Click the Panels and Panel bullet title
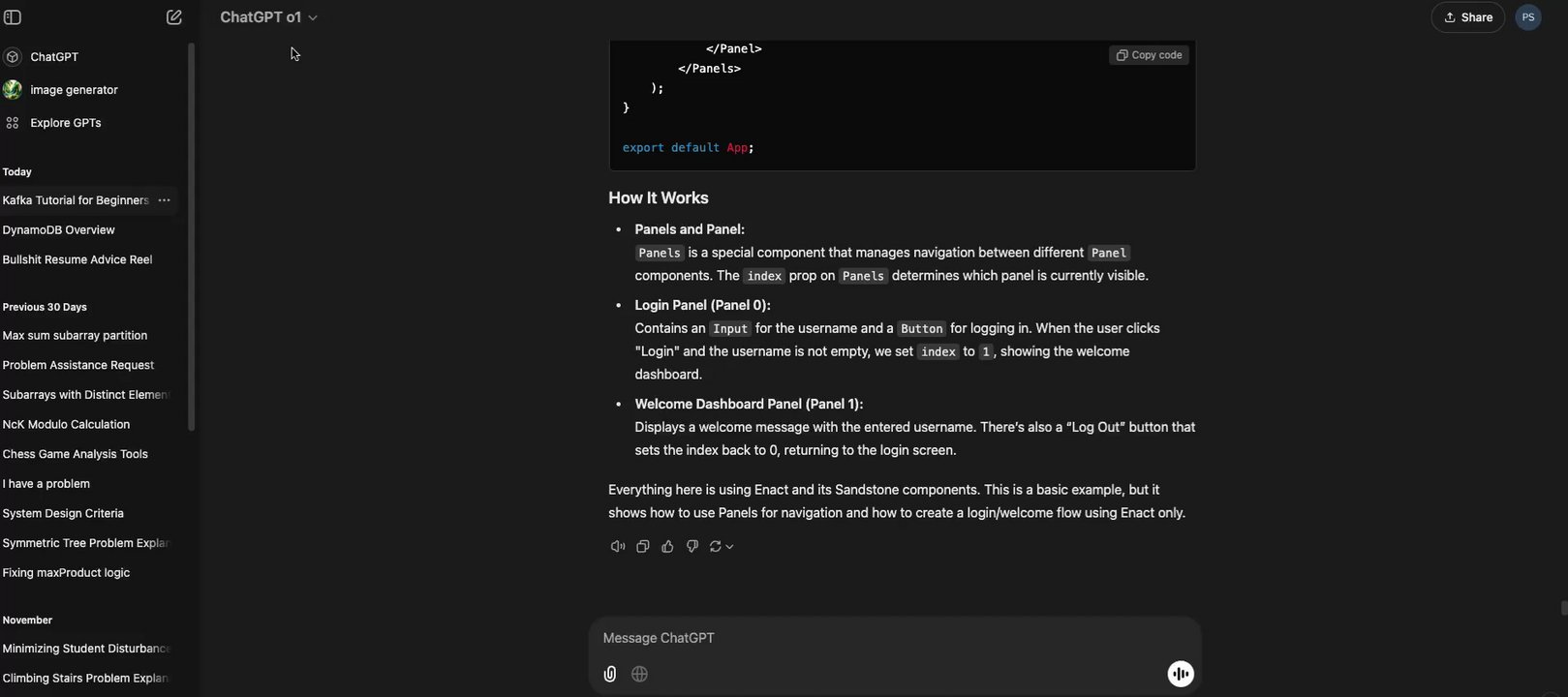Image resolution: width=1568 pixels, height=697 pixels. 690,230
